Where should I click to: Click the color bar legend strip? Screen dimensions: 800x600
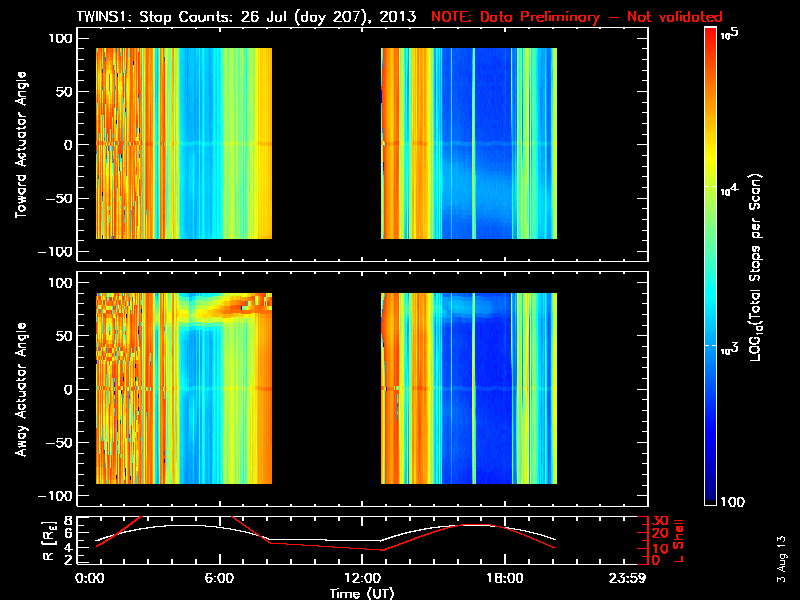click(x=711, y=266)
